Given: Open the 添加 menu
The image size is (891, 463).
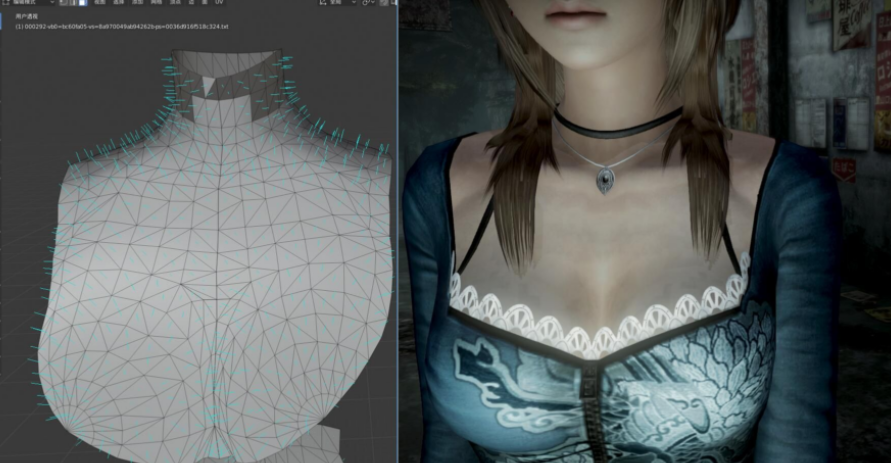Looking at the screenshot, I should 138,2.
